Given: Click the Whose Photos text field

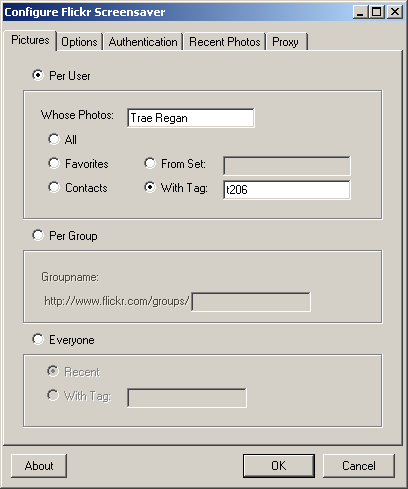Looking at the screenshot, I should point(191,118).
